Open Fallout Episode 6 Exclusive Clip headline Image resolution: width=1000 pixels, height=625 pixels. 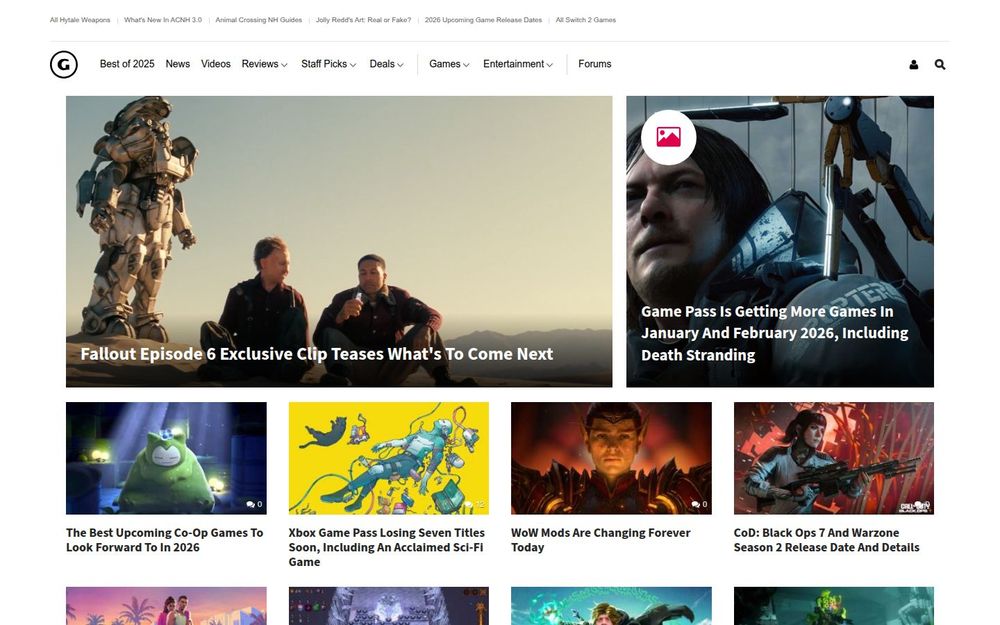[316, 354]
